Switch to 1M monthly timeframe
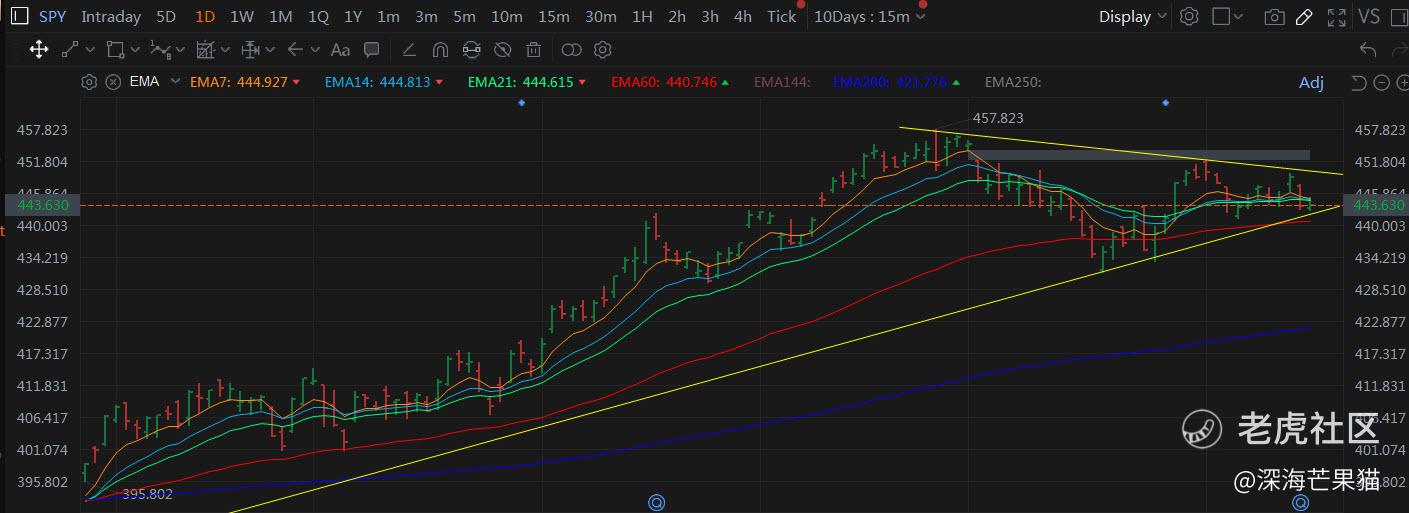This screenshot has width=1409, height=513. (x=281, y=16)
